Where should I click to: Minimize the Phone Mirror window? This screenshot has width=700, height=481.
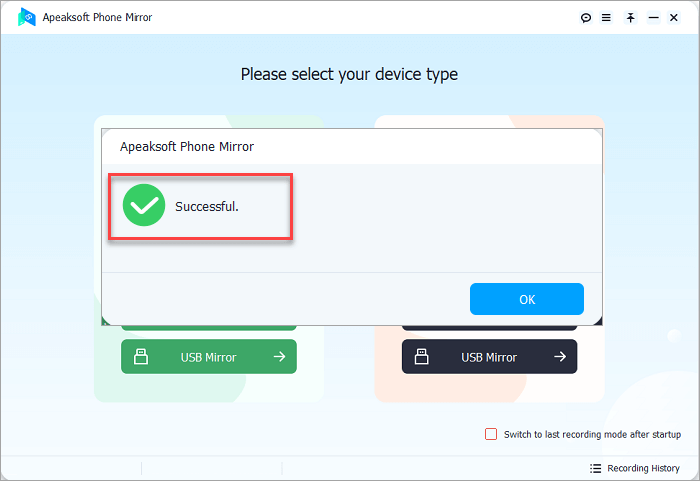(x=654, y=18)
